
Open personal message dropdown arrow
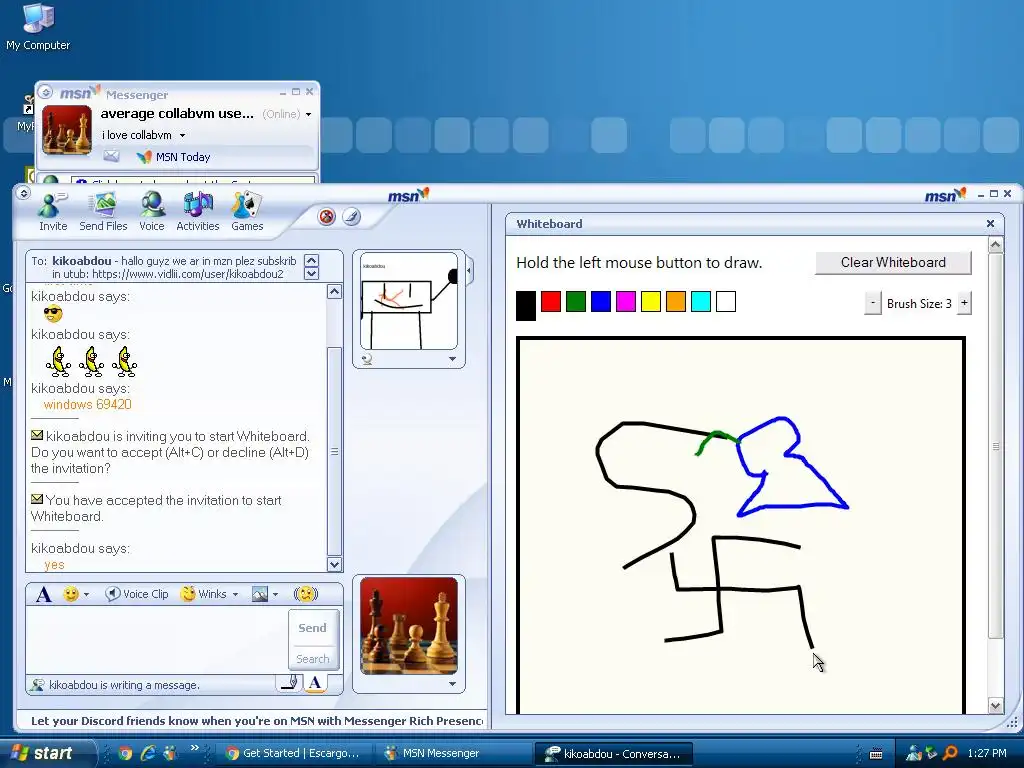click(x=182, y=135)
